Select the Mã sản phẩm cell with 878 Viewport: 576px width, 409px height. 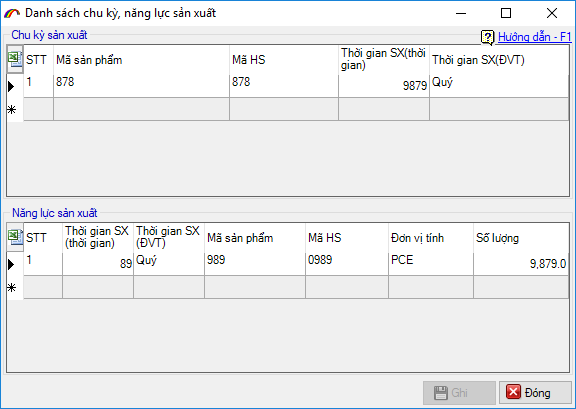(141, 86)
